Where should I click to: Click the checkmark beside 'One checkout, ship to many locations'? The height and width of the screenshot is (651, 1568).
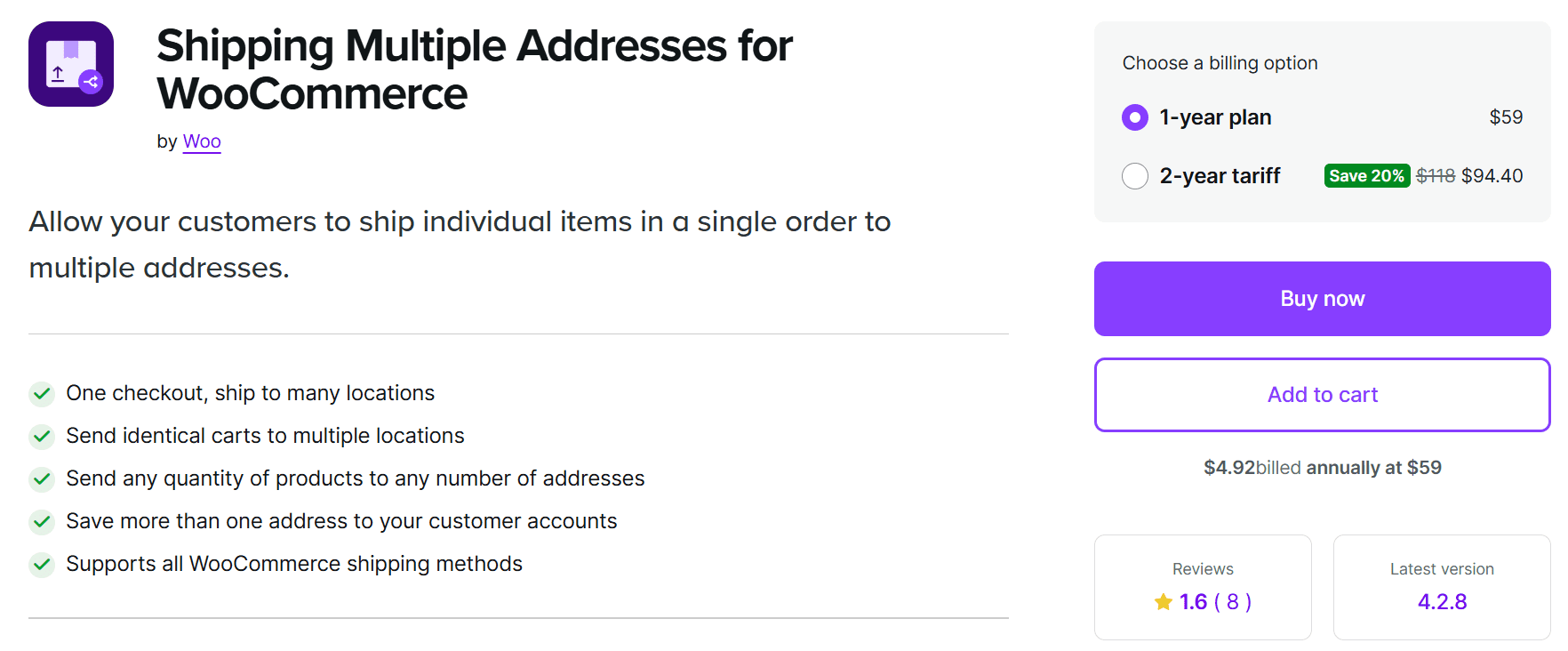pos(42,393)
